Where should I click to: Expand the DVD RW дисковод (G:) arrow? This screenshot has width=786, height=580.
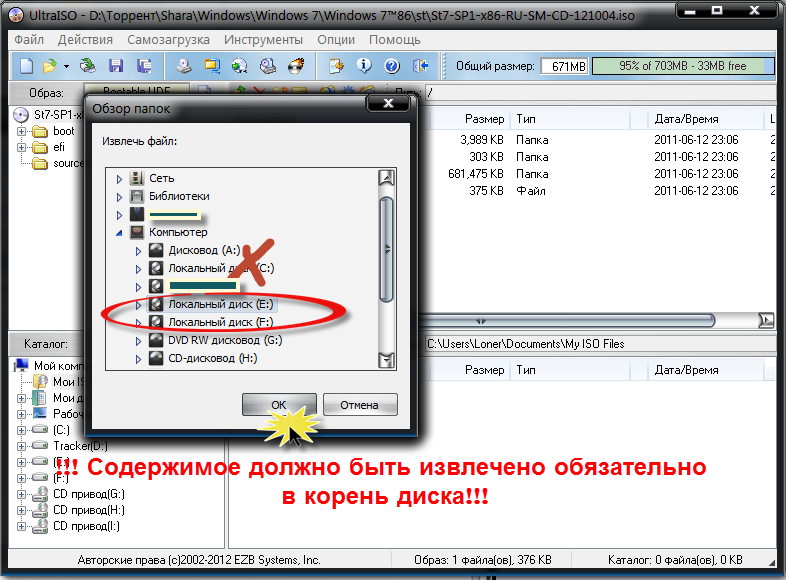coord(138,341)
